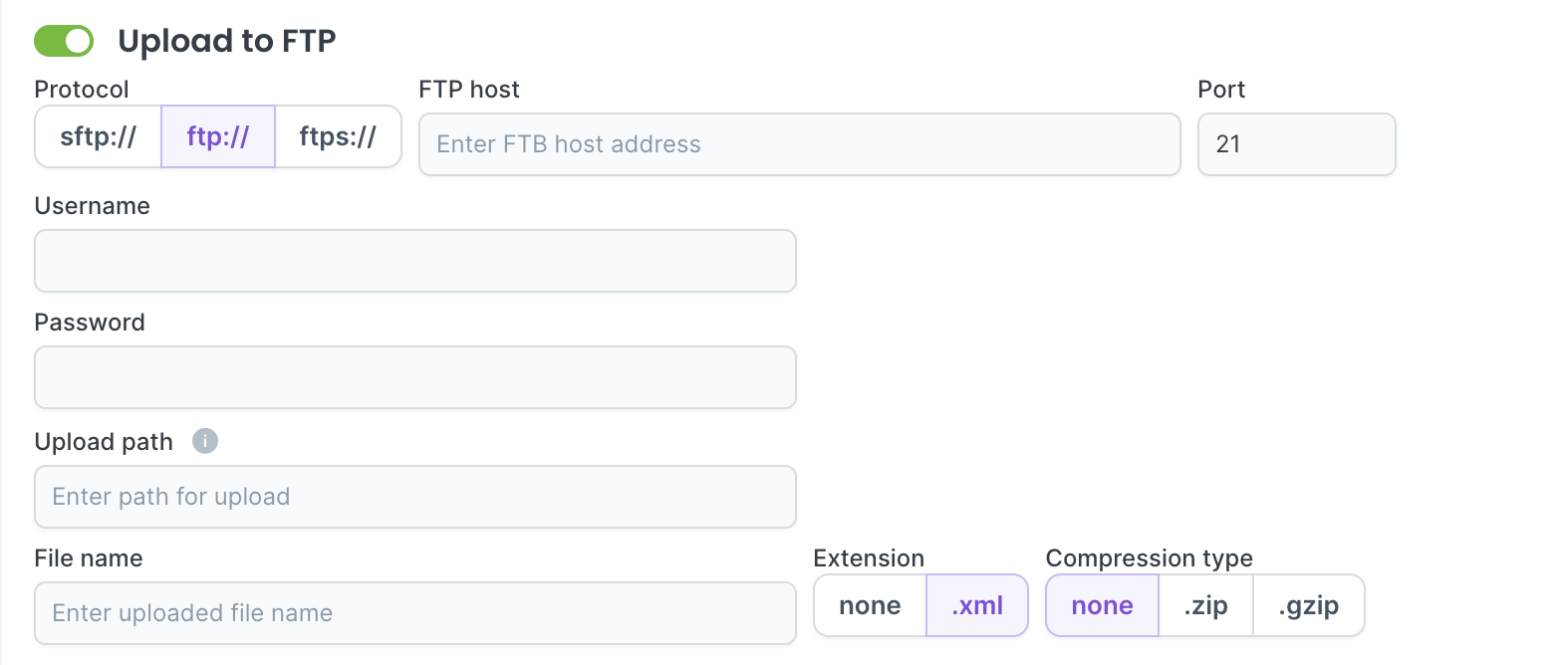Screen dimensions: 1568x665
Task: Click the Protocol label
Action: pos(82,90)
